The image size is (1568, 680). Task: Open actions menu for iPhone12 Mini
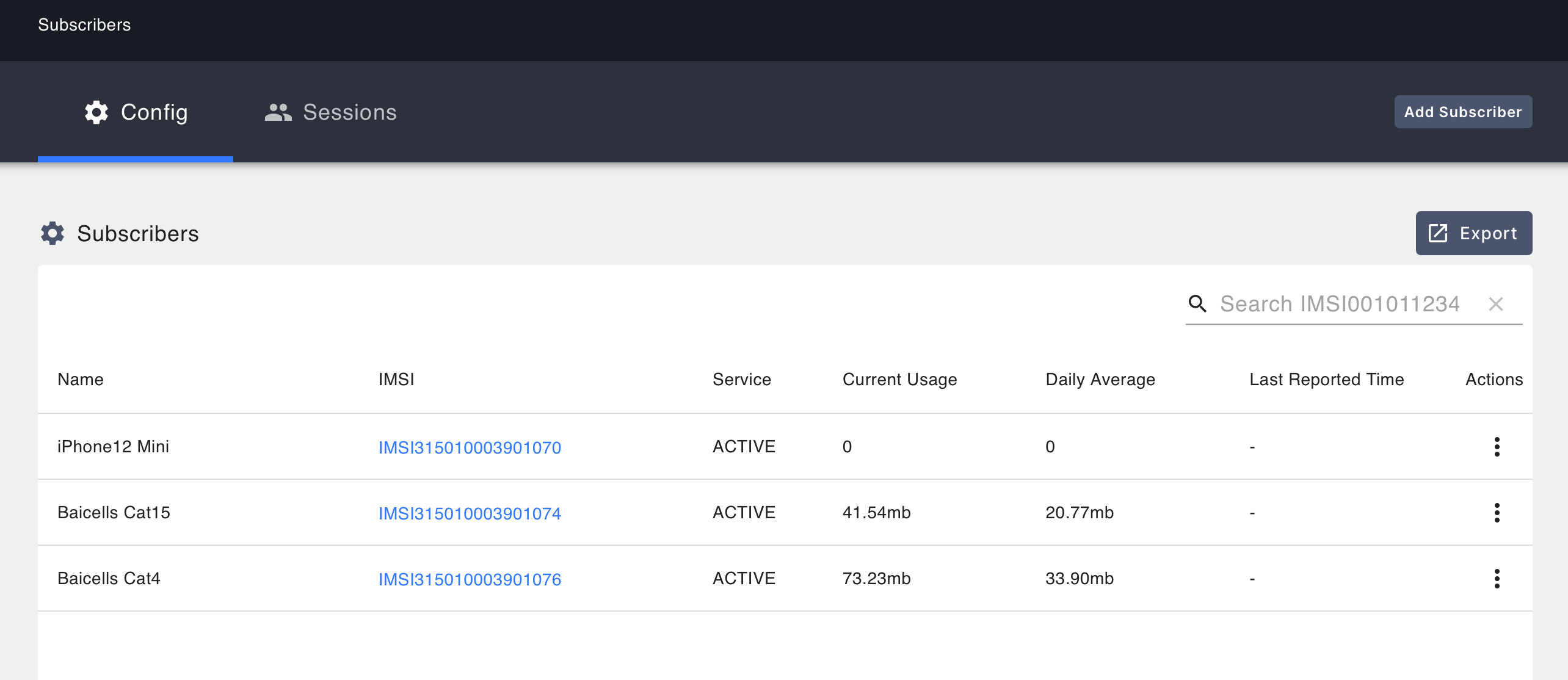1497,447
